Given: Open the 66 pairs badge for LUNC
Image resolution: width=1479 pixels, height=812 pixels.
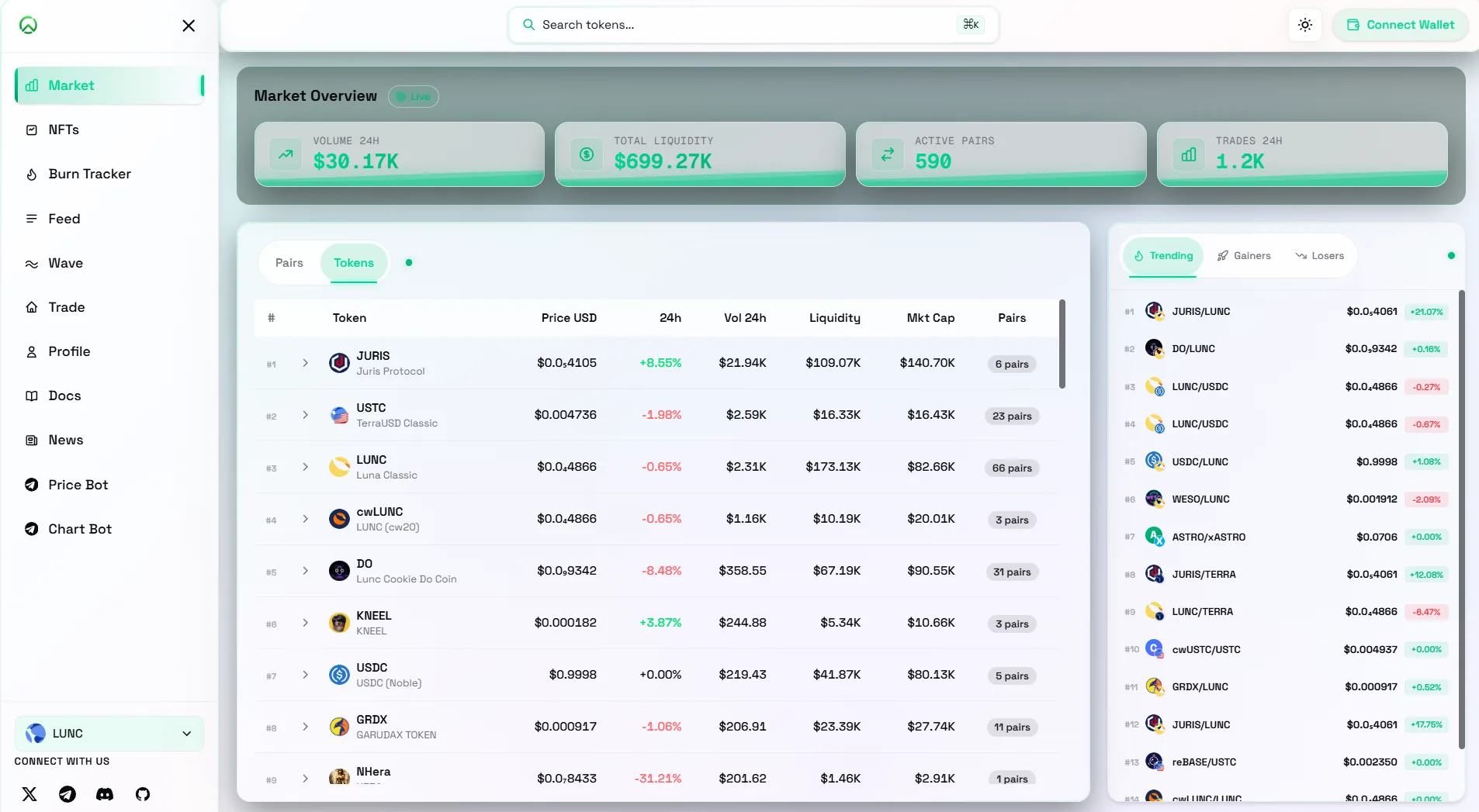Looking at the screenshot, I should coord(1012,468).
